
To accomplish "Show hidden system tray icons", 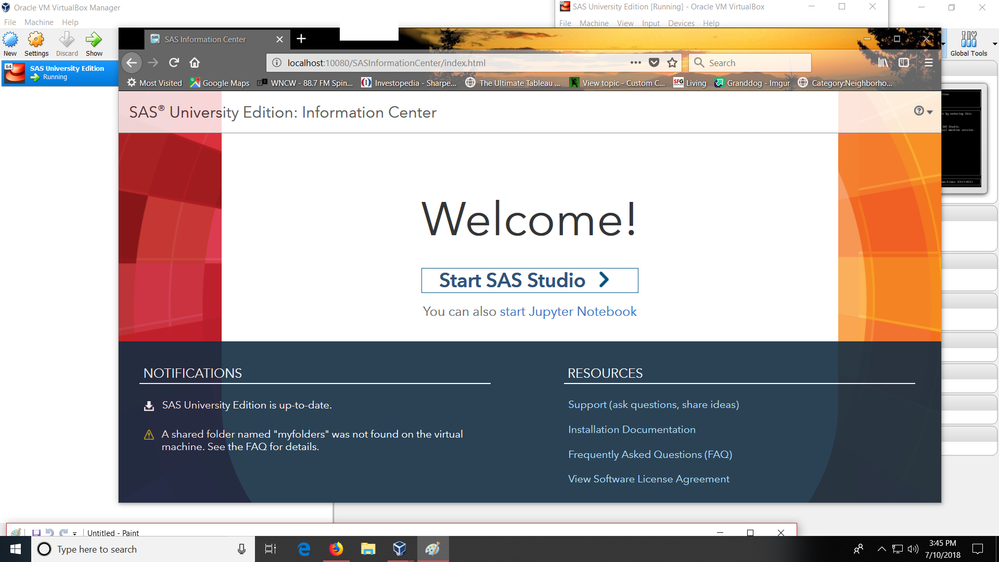I will tap(882, 549).
